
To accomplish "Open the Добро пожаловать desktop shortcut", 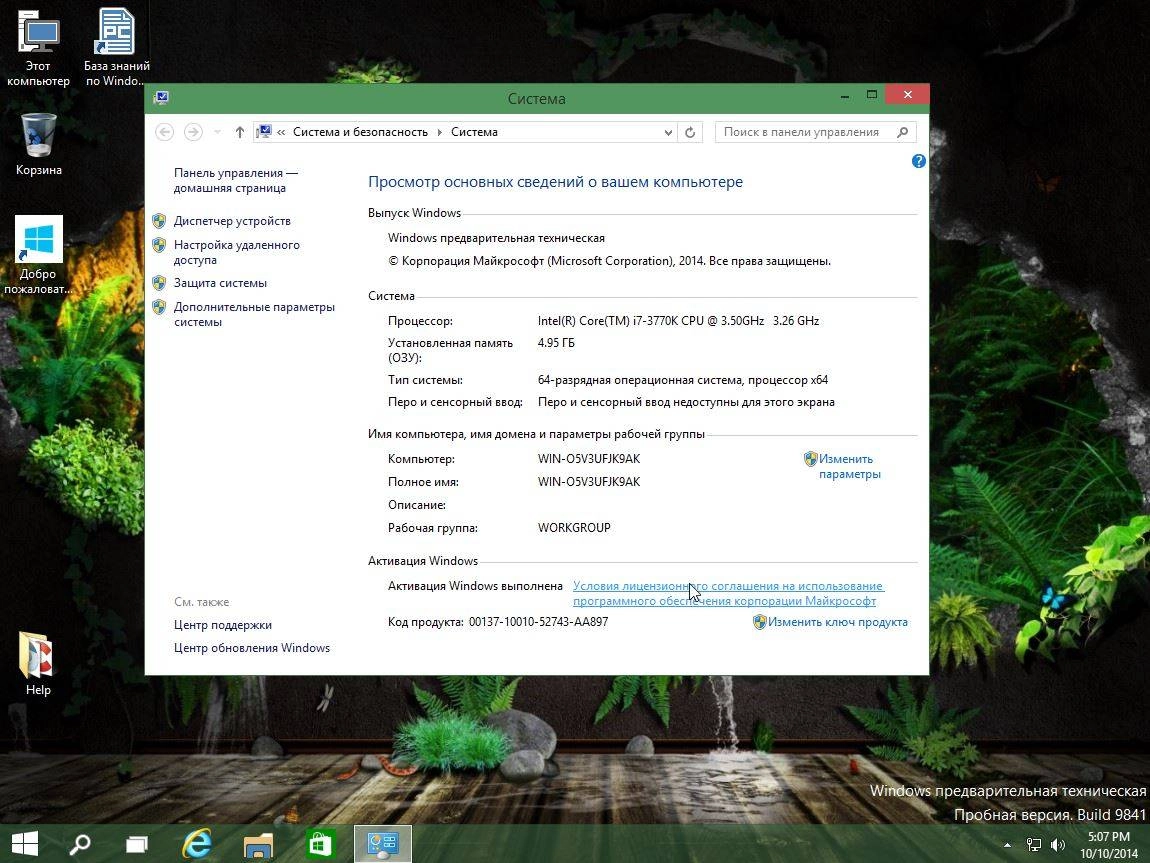I will [x=38, y=255].
